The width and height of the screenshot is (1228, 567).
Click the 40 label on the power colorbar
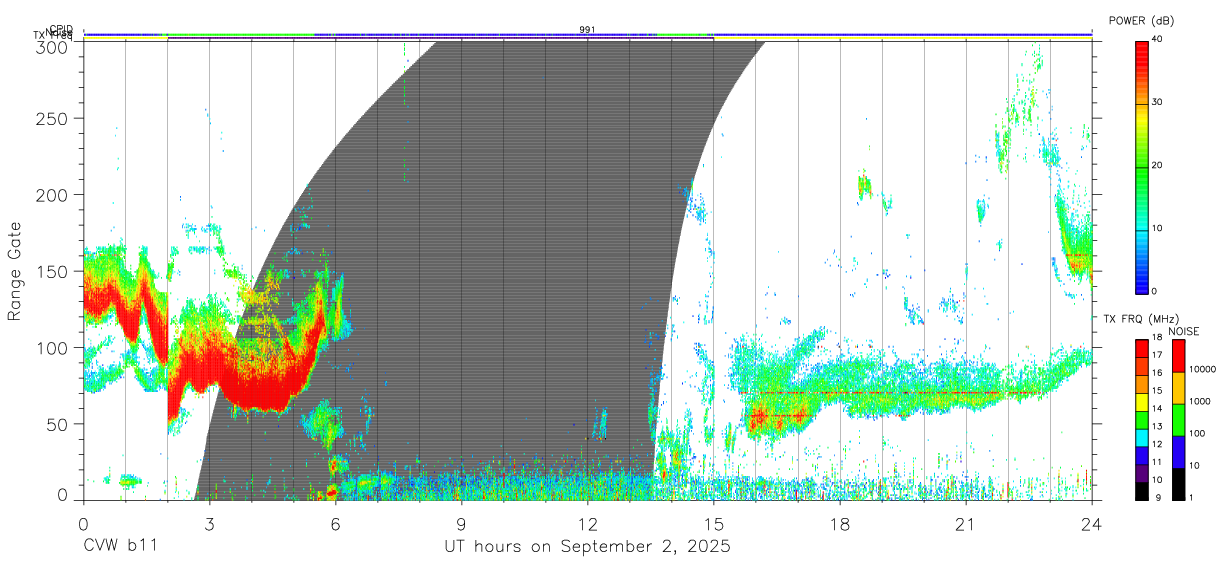coord(1157,38)
